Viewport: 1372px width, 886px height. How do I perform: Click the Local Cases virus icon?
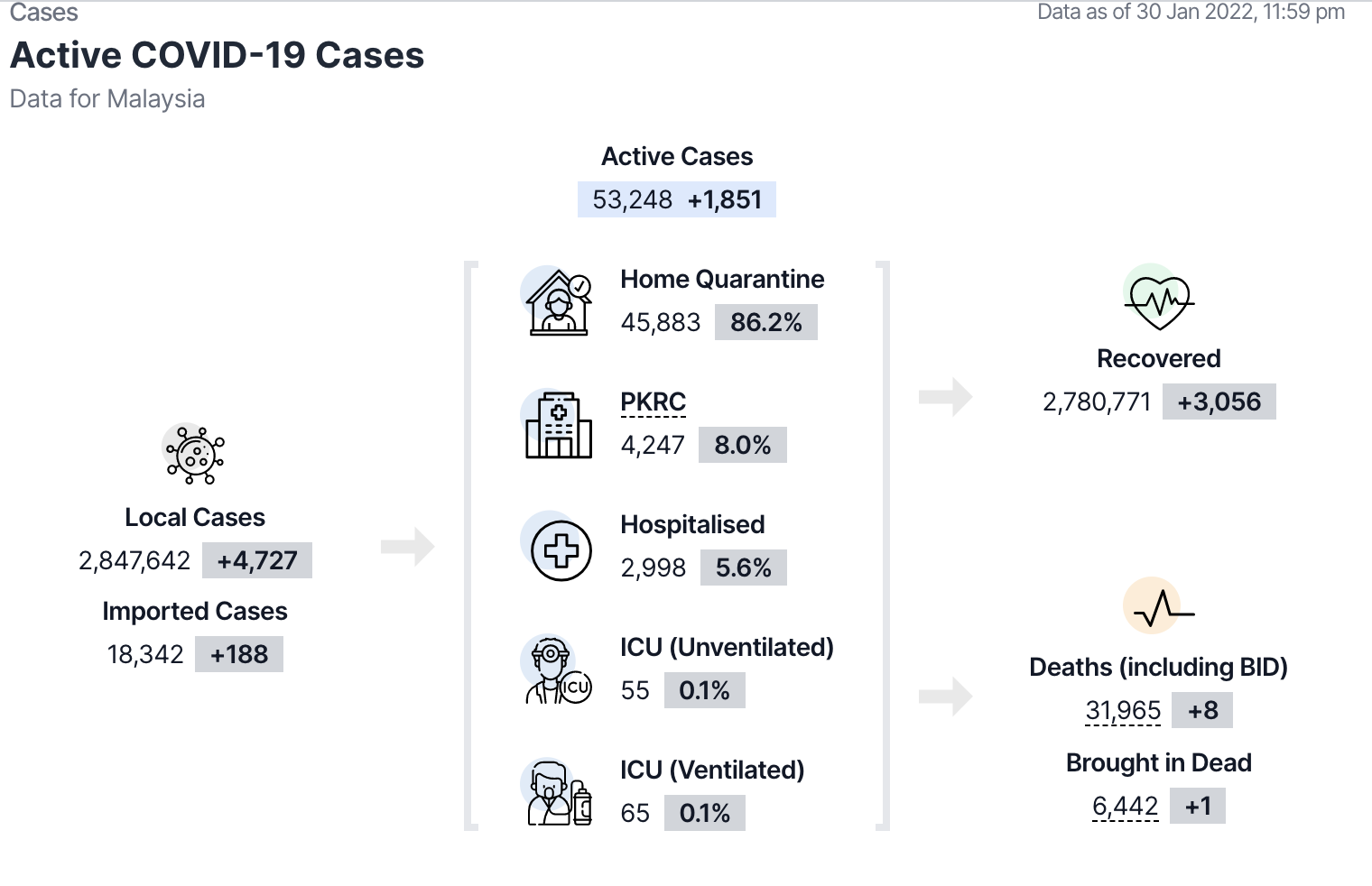click(194, 453)
